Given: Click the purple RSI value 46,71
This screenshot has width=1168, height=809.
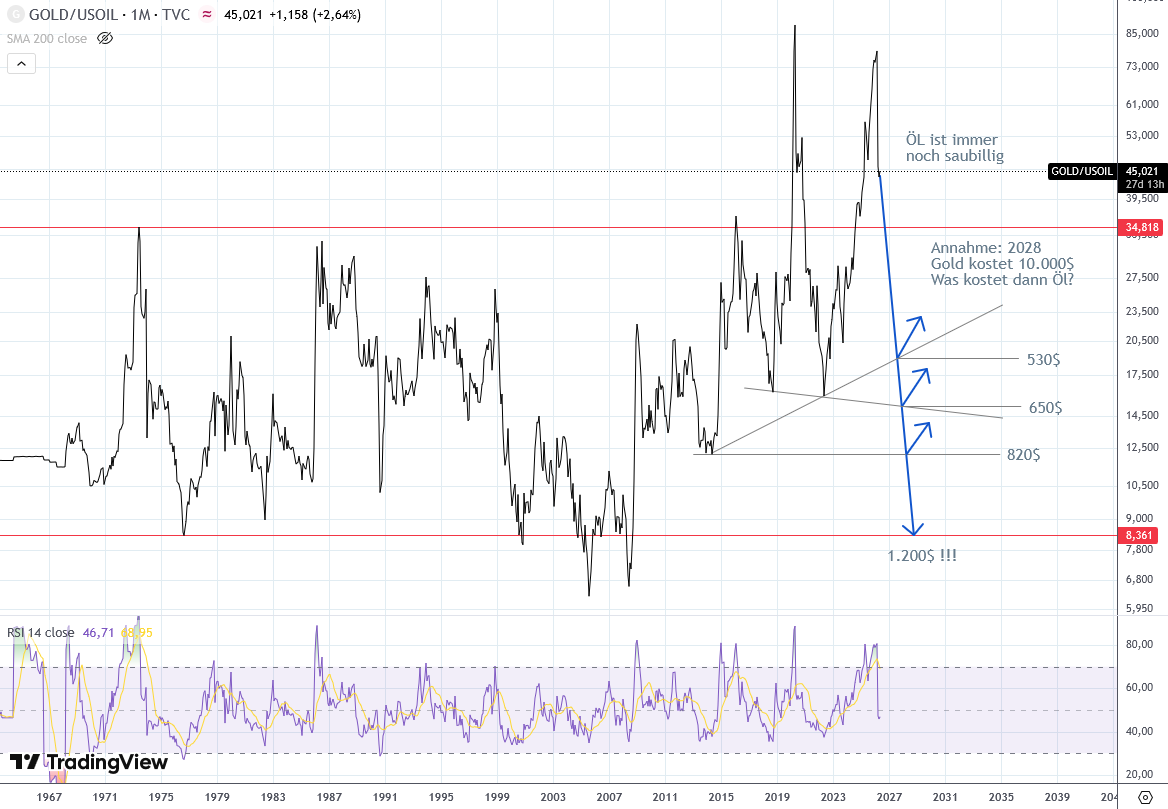Looking at the screenshot, I should [98, 632].
